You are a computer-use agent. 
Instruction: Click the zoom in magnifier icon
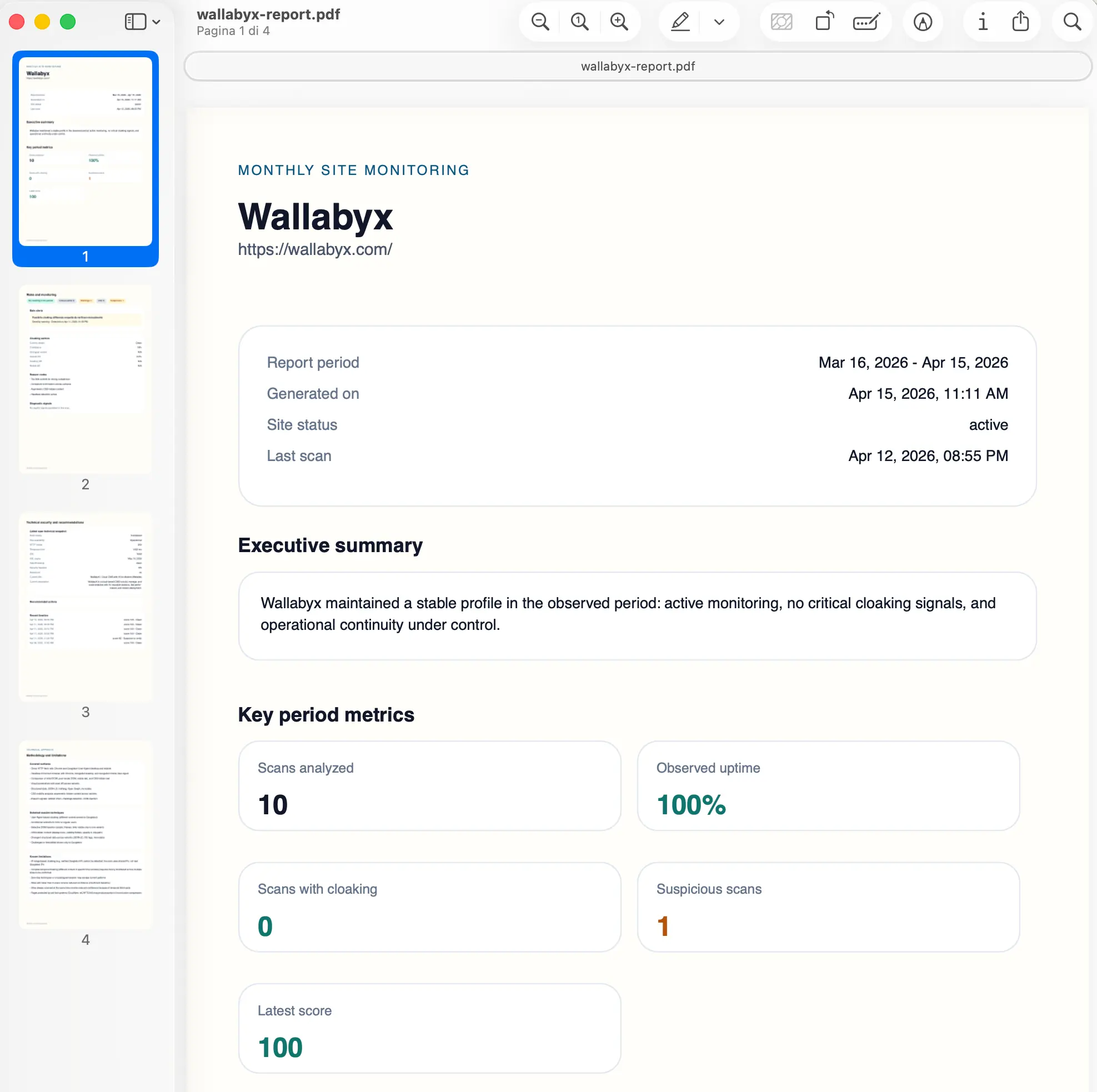[x=619, y=22]
